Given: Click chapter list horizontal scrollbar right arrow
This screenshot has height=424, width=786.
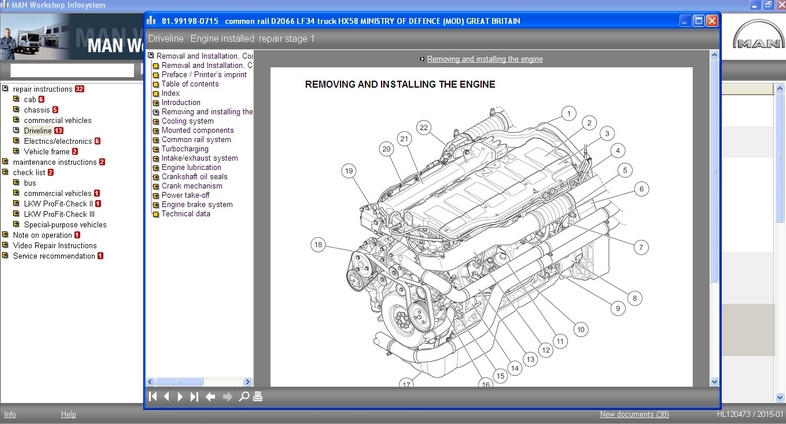Looking at the screenshot, I should 247,381.
